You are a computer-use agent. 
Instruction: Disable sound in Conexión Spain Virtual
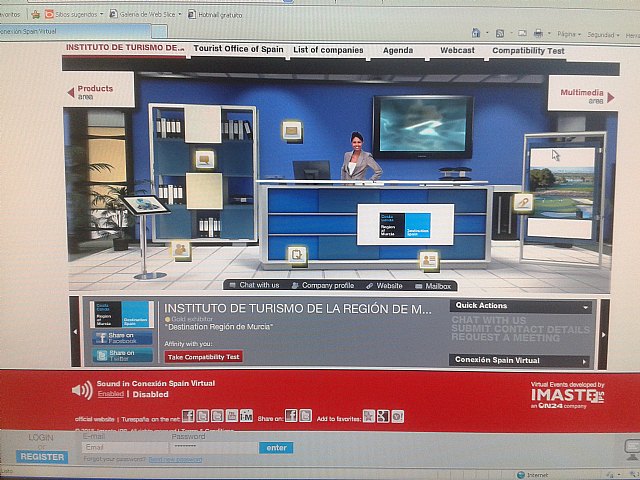pos(153,394)
